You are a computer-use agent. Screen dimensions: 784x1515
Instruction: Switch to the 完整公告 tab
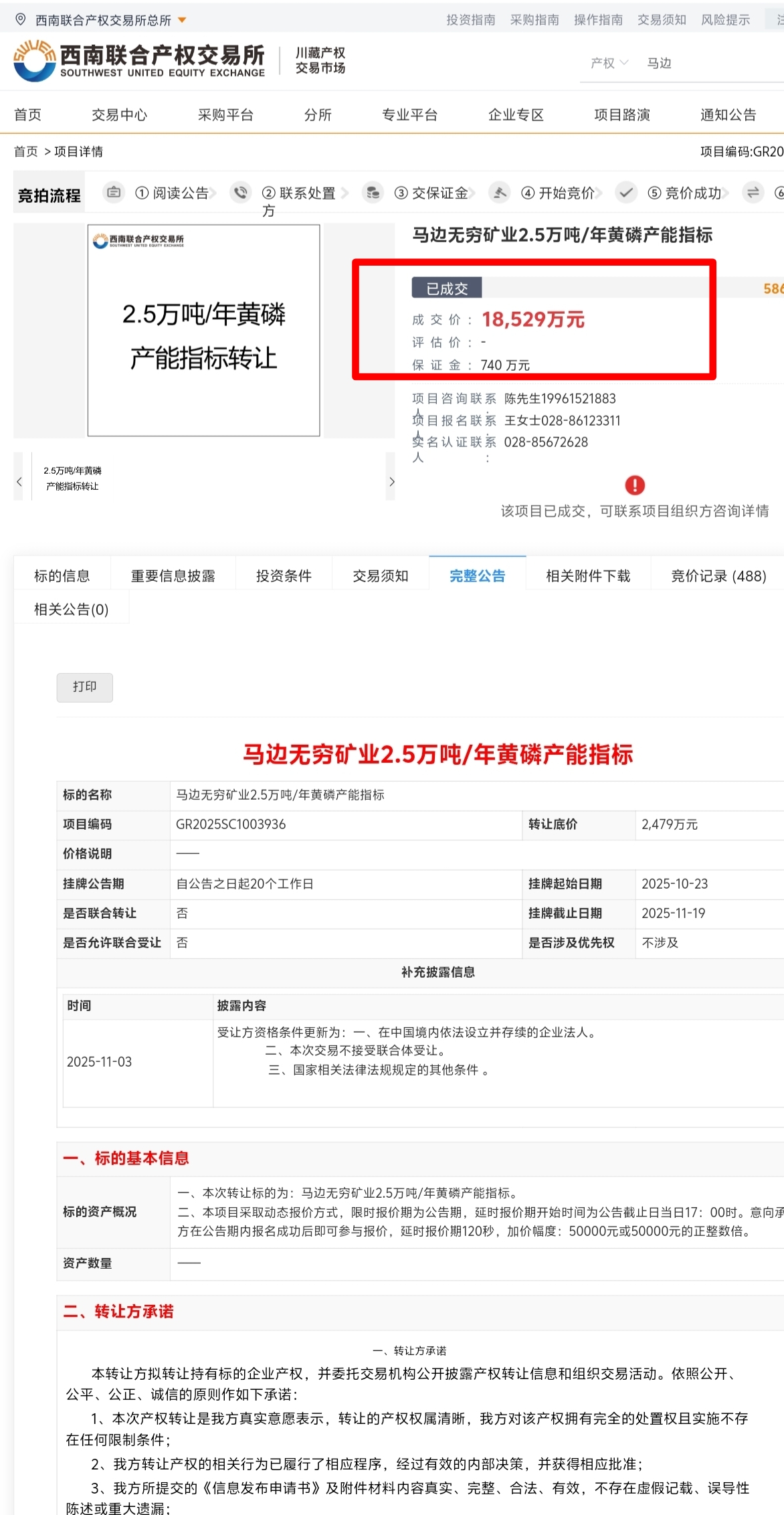(x=478, y=575)
